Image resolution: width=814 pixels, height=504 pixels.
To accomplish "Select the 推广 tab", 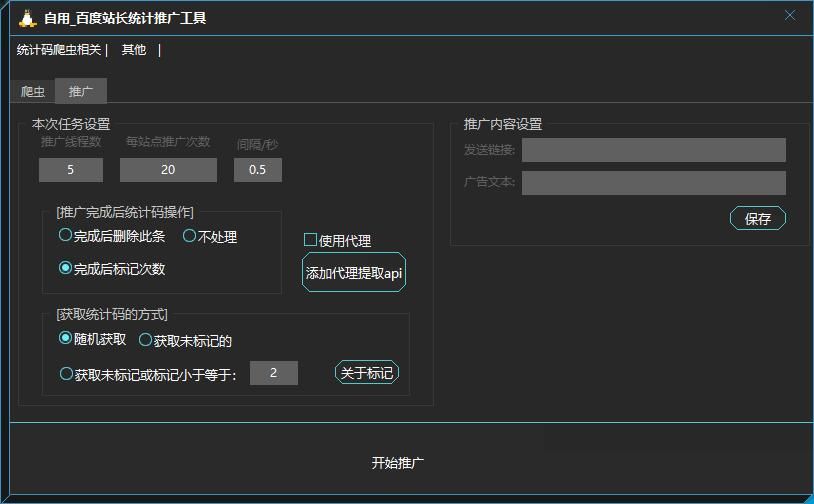I will tap(81, 92).
